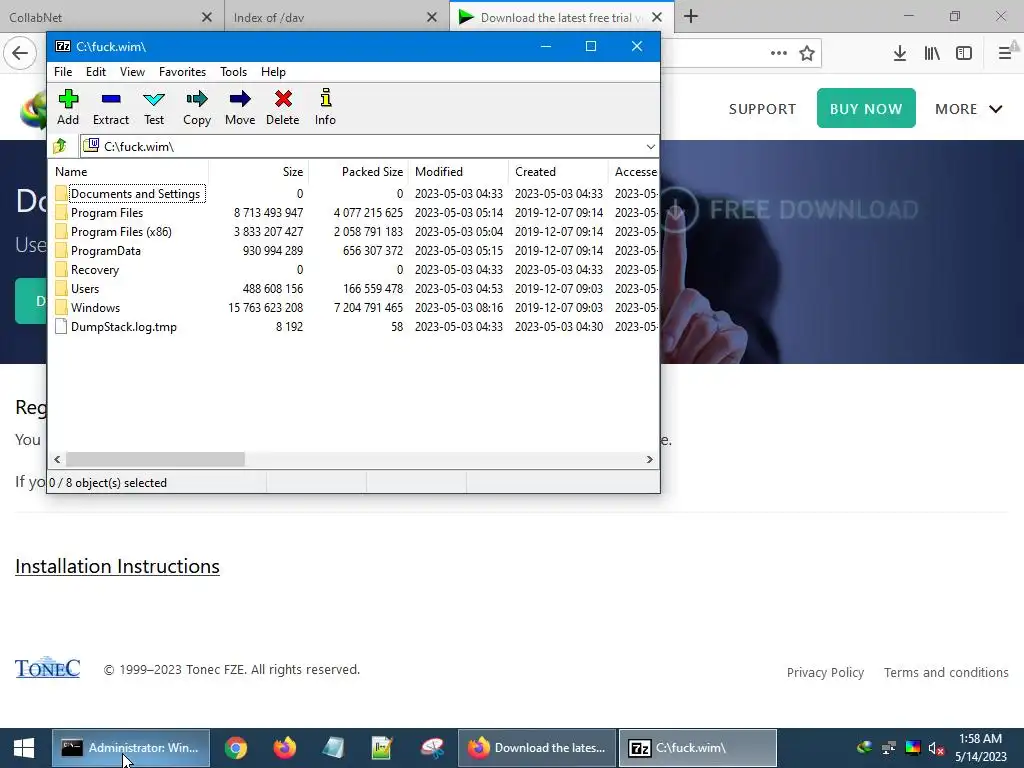The image size is (1024, 768).
Task: Close the Download the latest free trial tab
Action: [x=657, y=18]
